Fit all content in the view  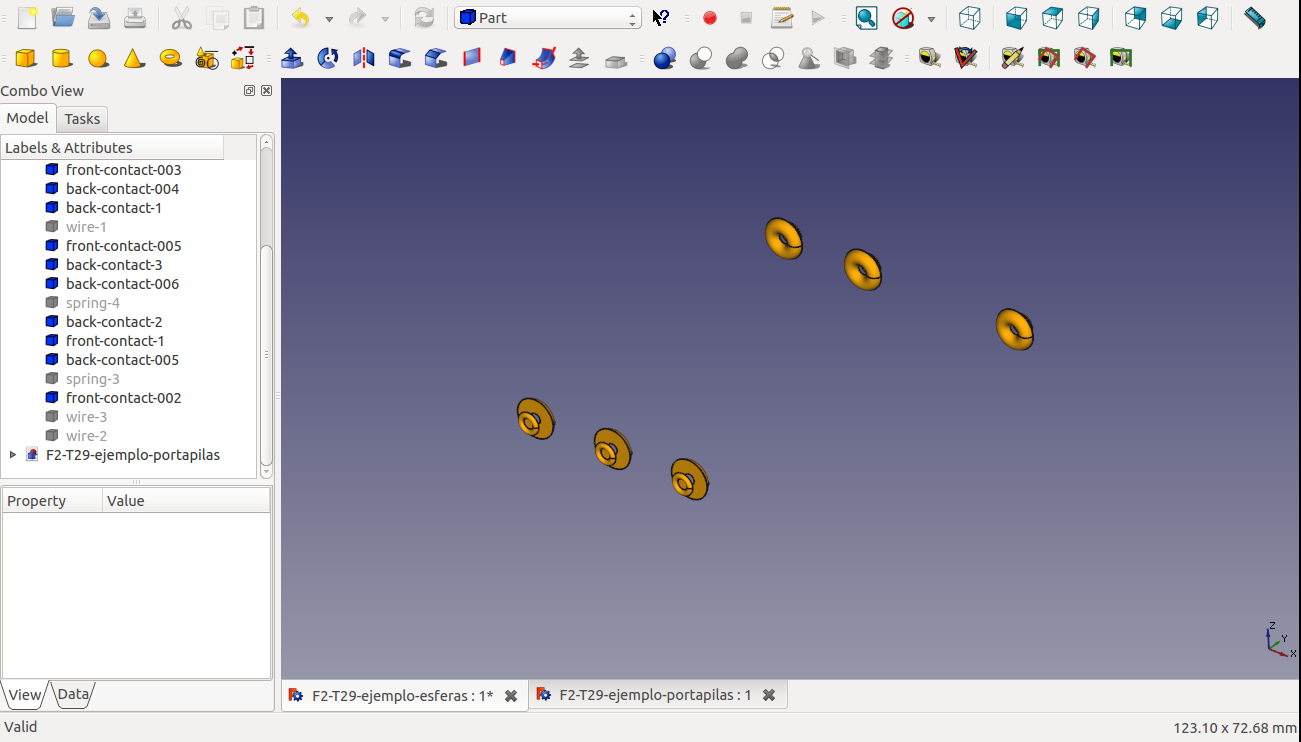coord(866,18)
